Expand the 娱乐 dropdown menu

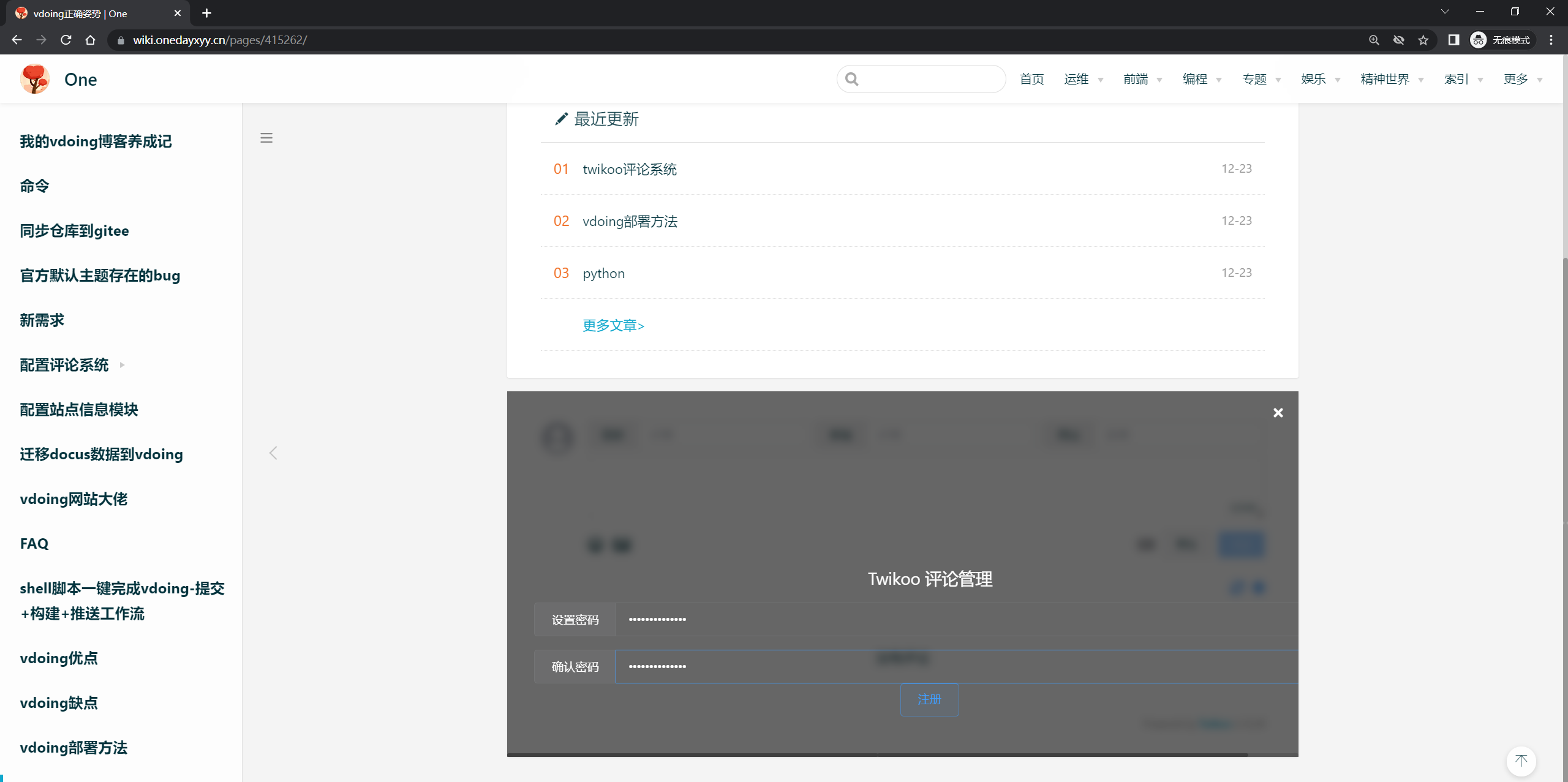tap(1321, 79)
